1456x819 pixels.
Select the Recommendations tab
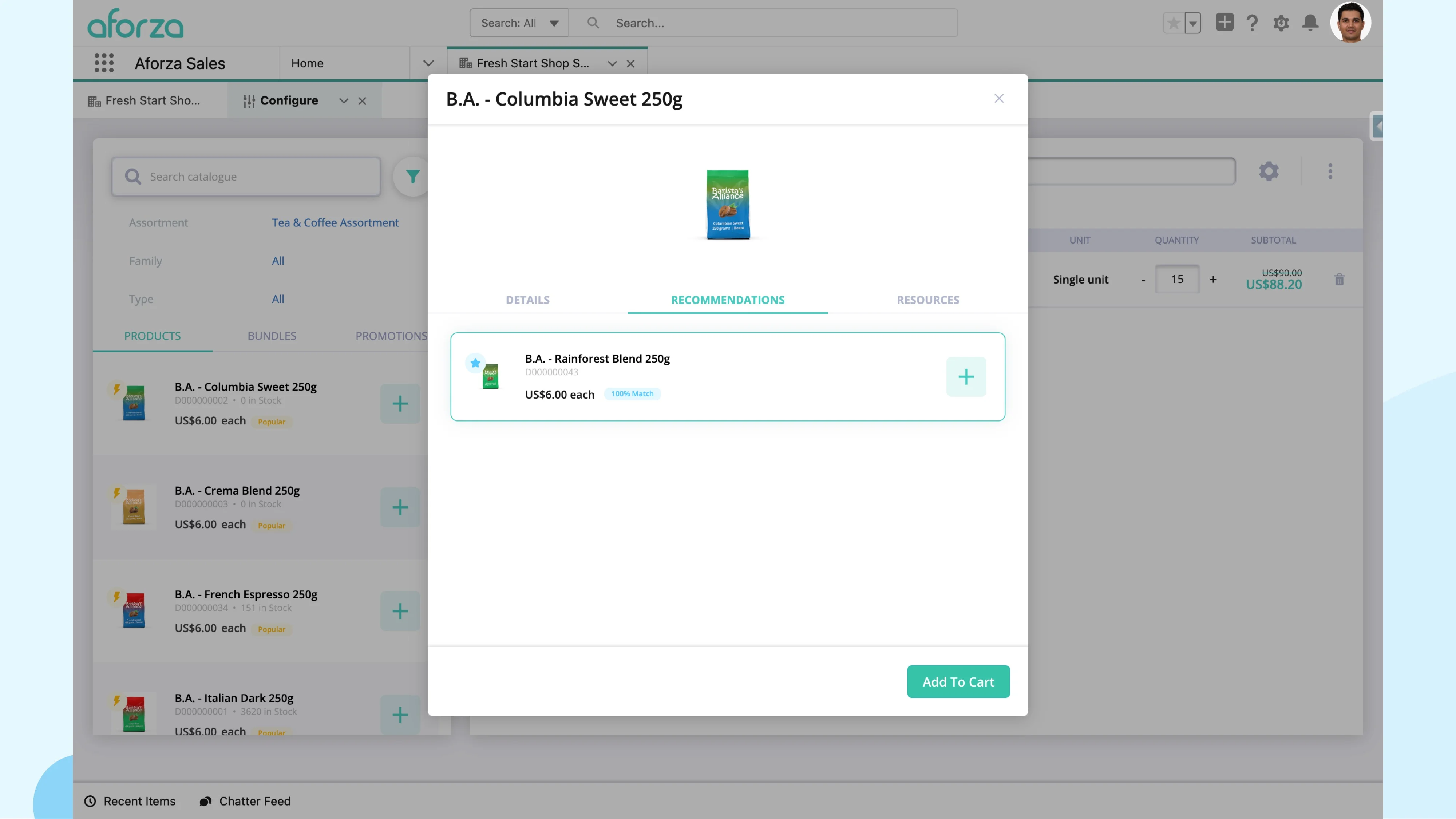727,300
